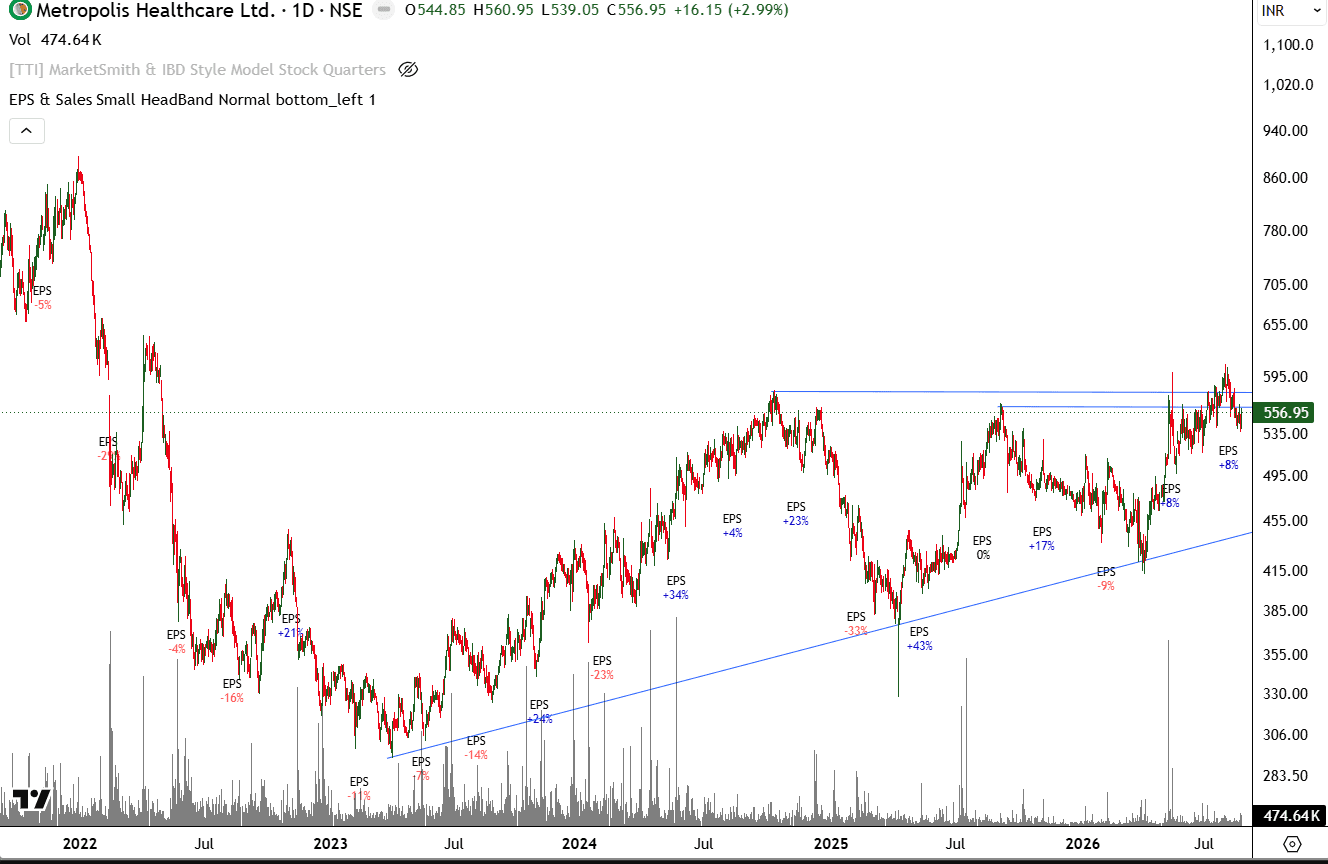Click the EPS -14% marker

coord(476,748)
